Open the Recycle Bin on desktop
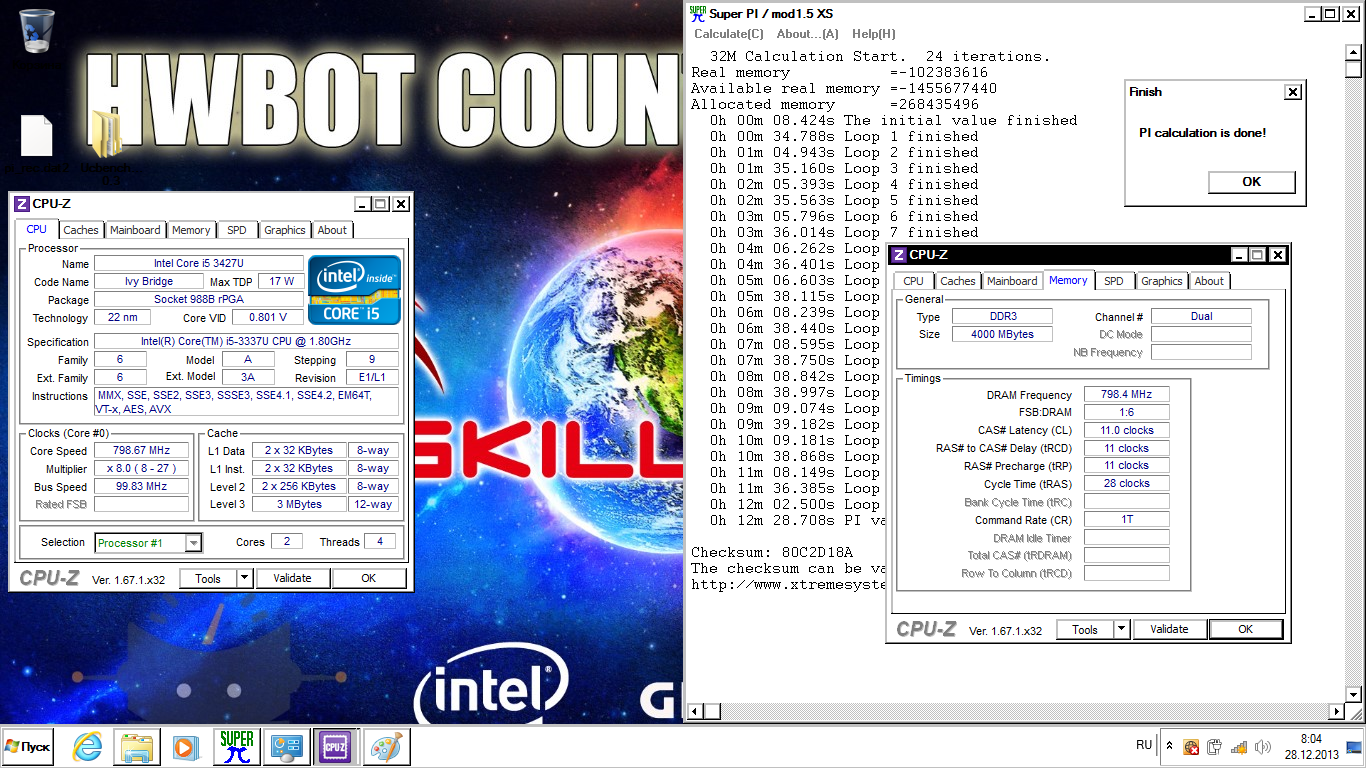Screen dimensions: 1366x768 (37, 30)
